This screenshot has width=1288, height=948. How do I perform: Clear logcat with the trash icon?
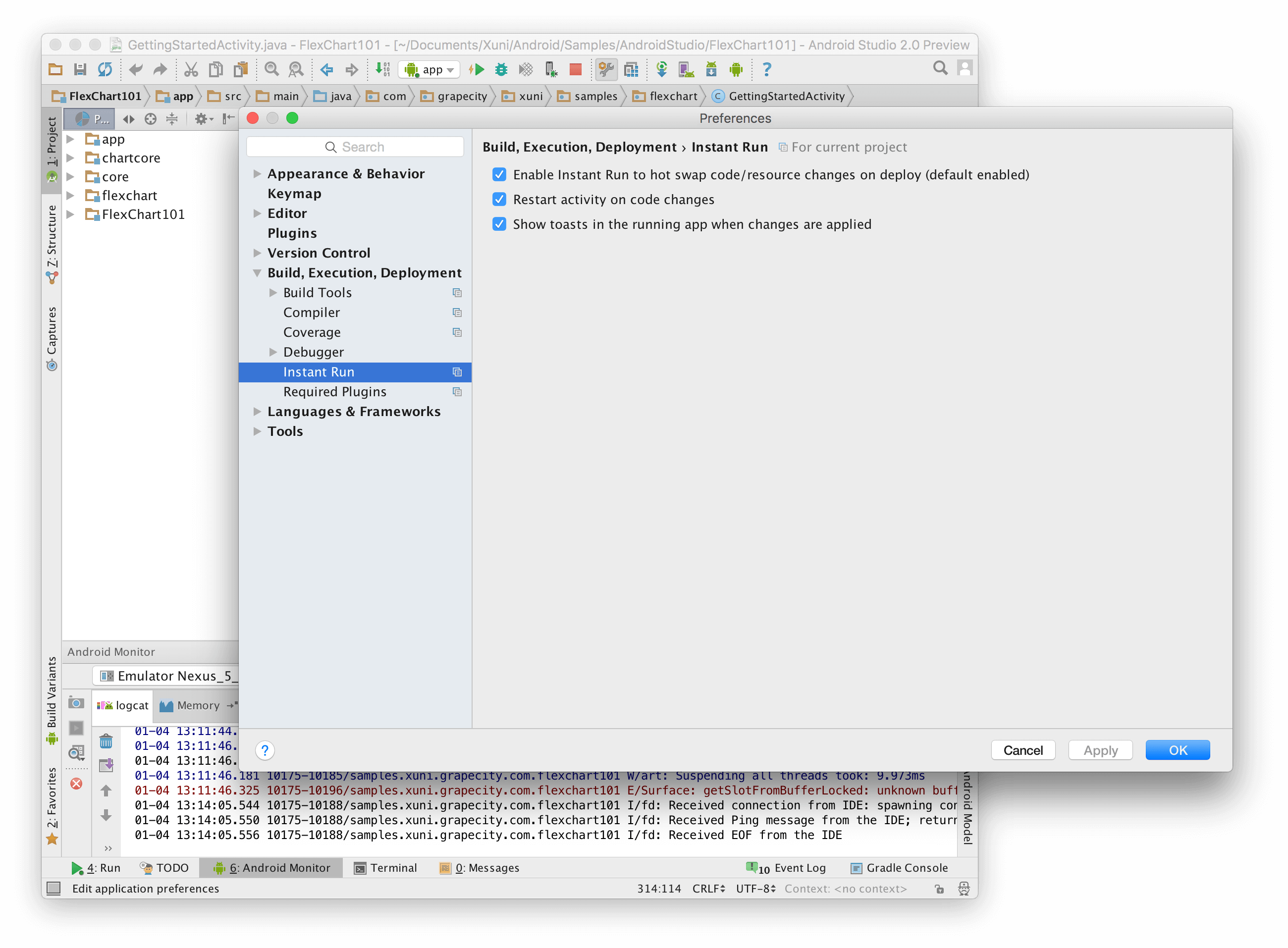click(x=106, y=741)
